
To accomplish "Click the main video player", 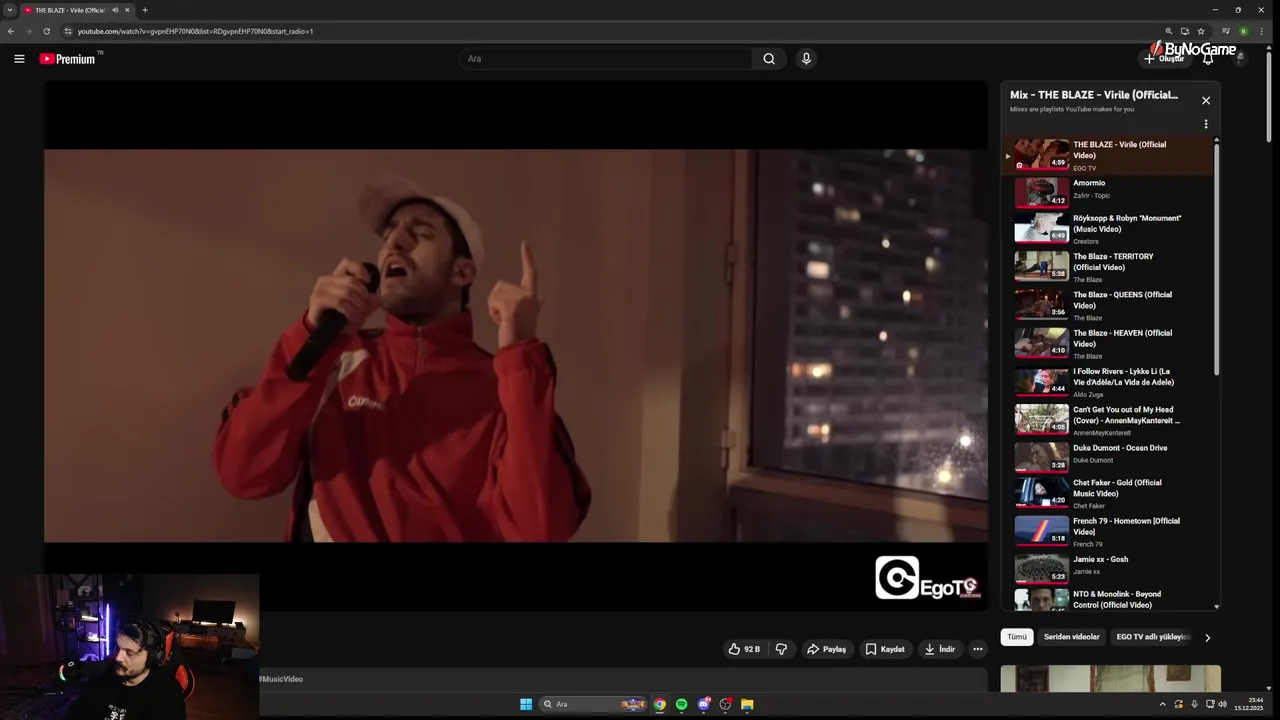I will (x=516, y=346).
